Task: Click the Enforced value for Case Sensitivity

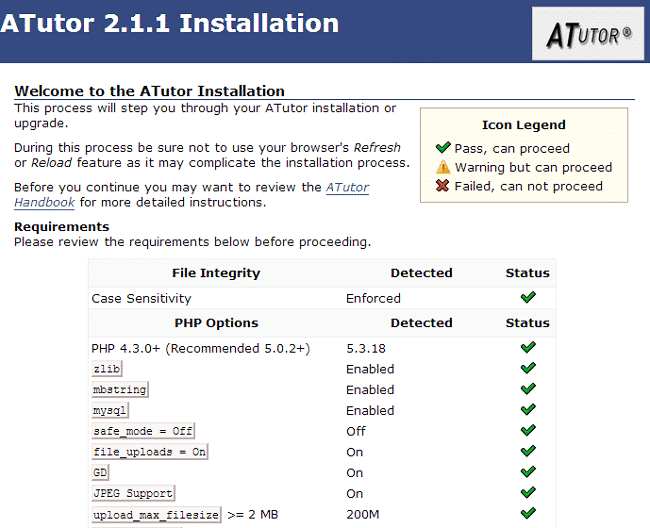Action: coord(374,298)
